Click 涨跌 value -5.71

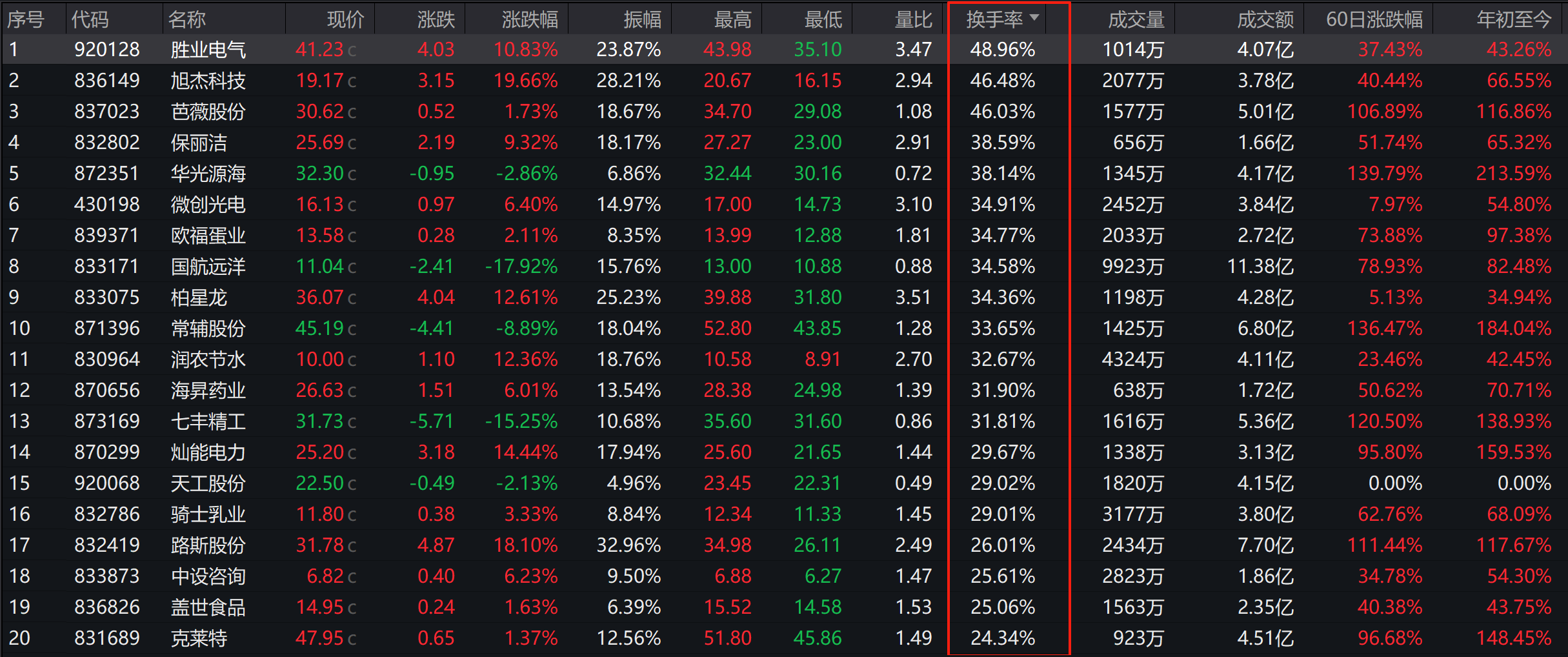[432, 421]
